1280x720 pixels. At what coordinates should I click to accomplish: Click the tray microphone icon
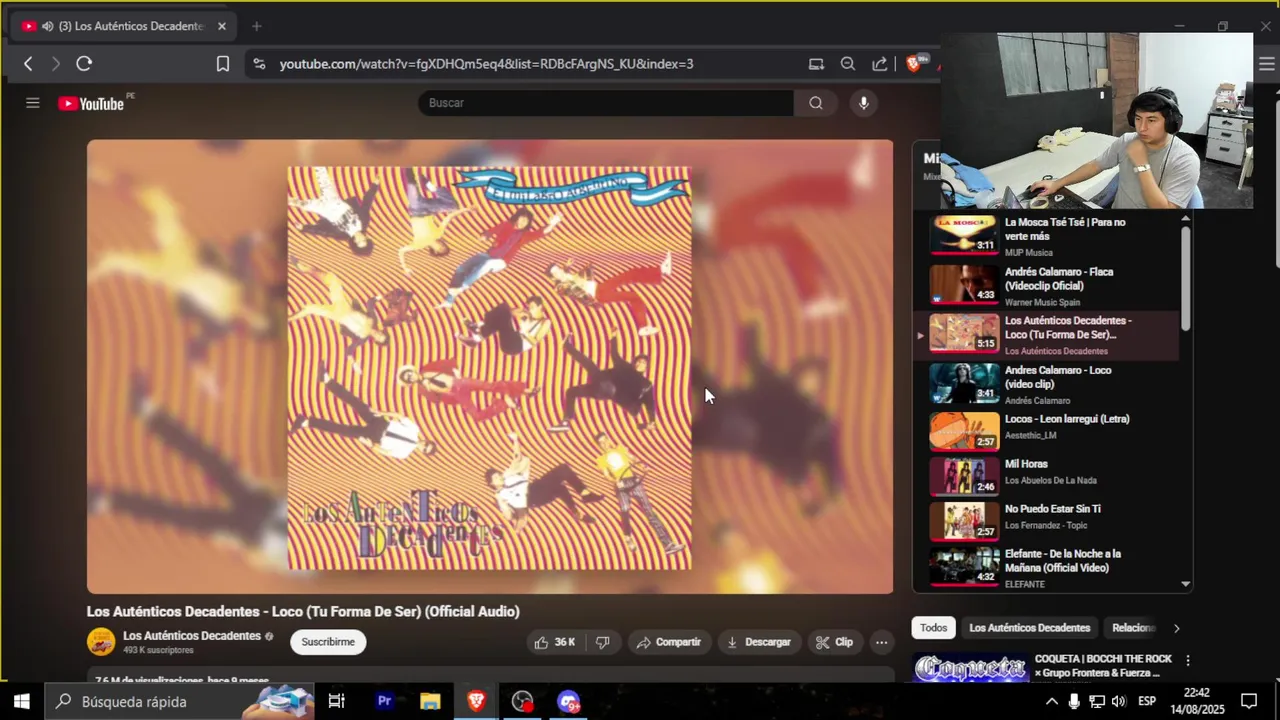[1074, 701]
